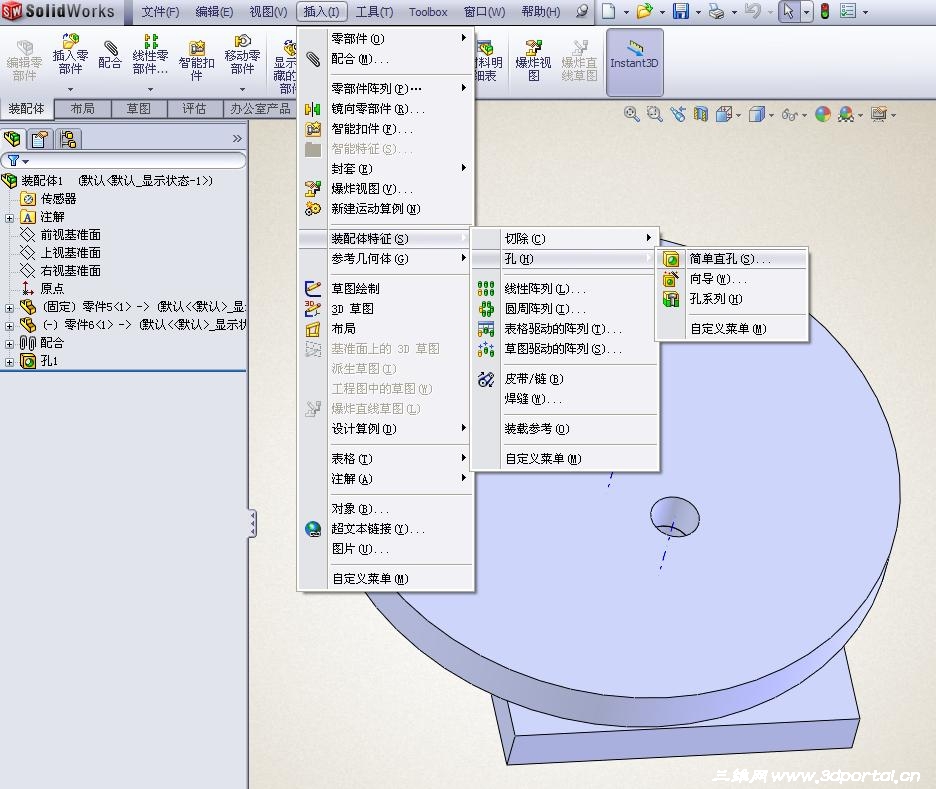Image resolution: width=936 pixels, height=789 pixels.
Task: Click the Save disk icon
Action: click(681, 11)
